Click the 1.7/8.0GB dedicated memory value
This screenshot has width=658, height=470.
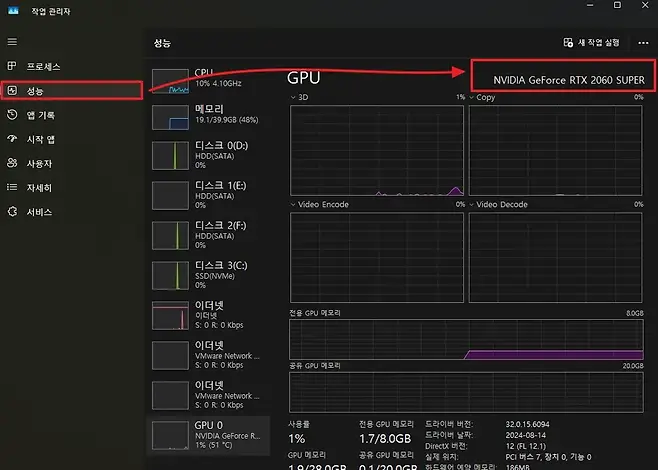[385, 439]
